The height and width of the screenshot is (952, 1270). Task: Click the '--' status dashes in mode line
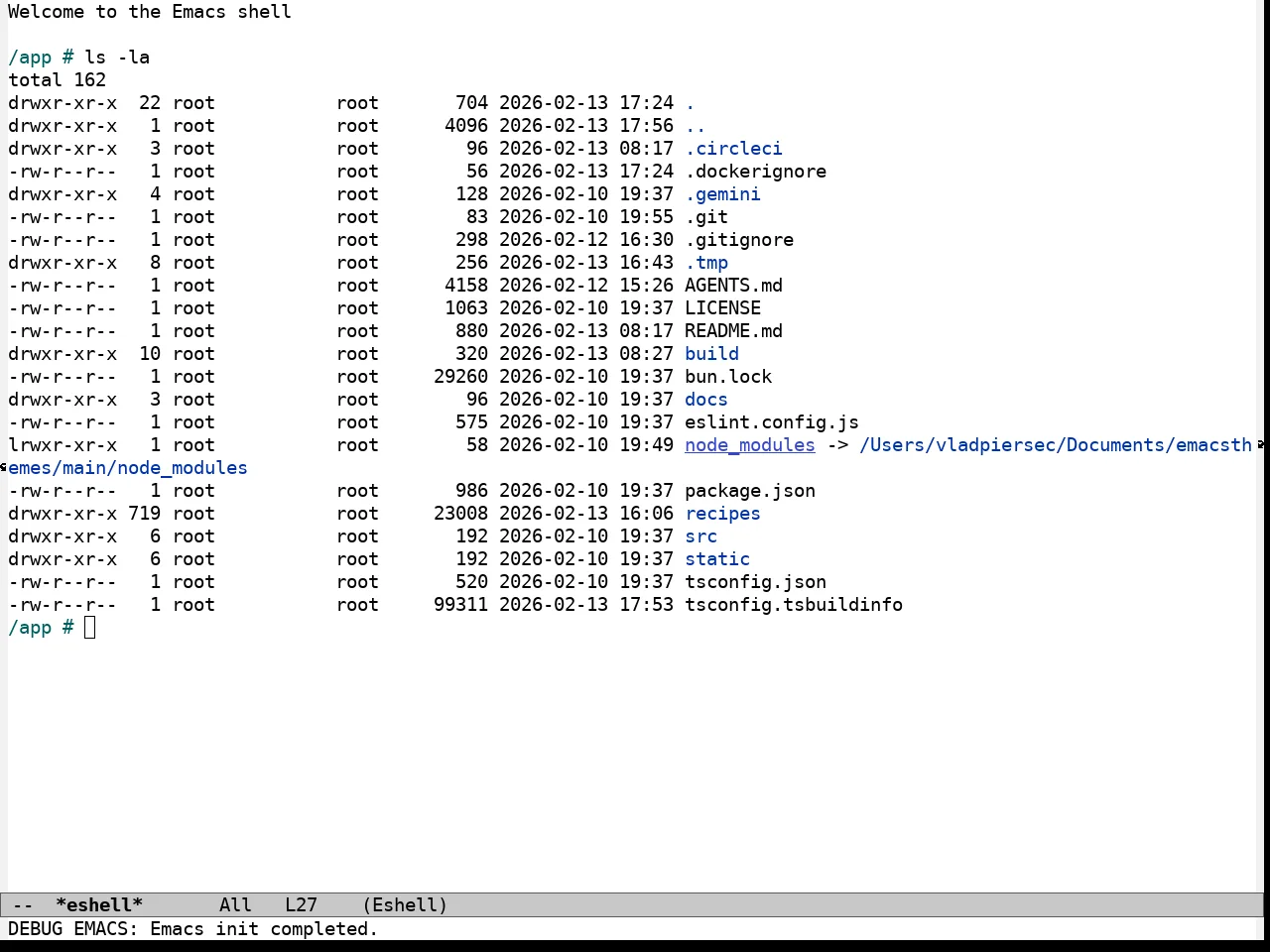pyautogui.click(x=23, y=905)
